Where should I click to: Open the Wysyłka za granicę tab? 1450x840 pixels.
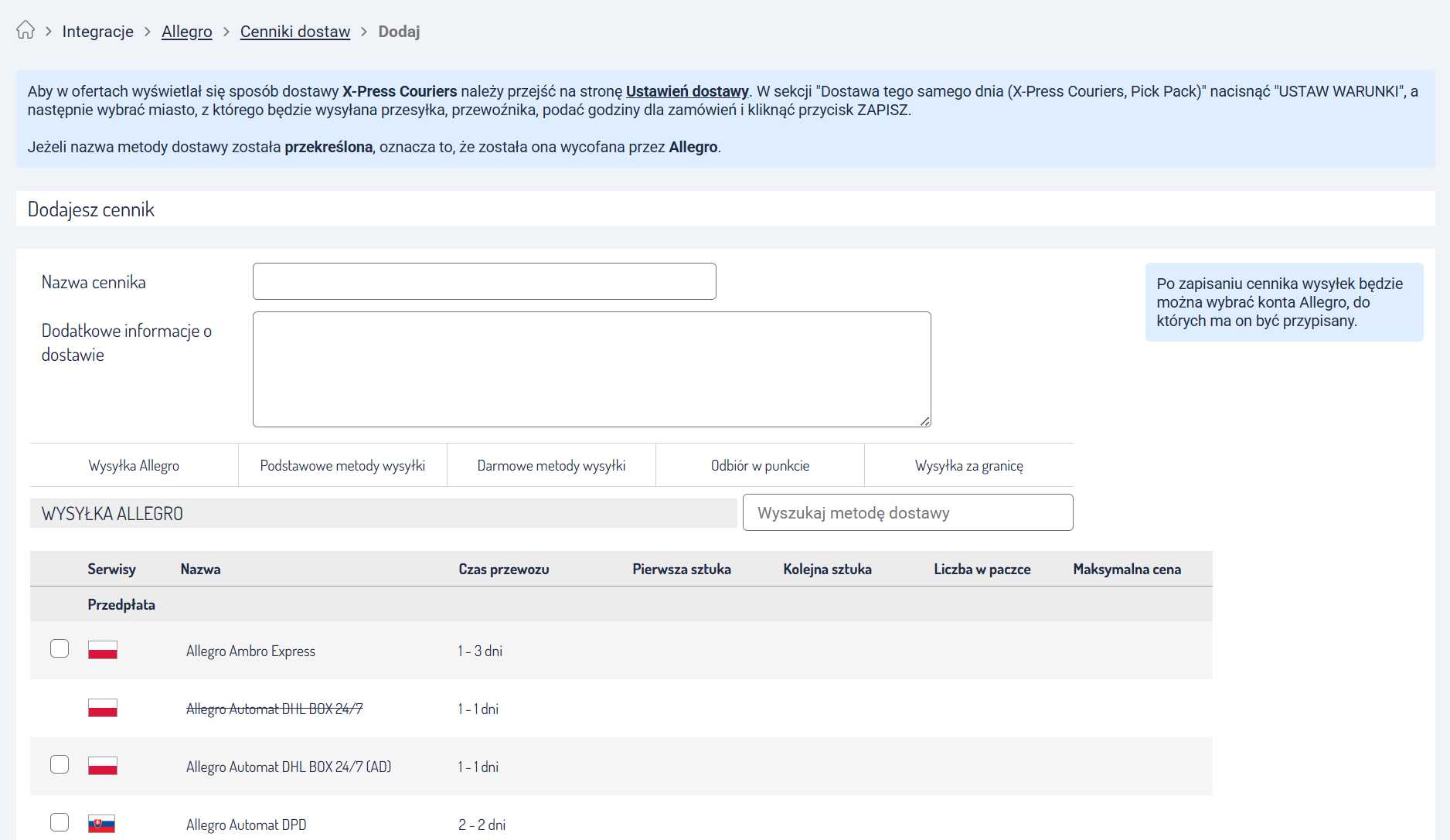(968, 465)
